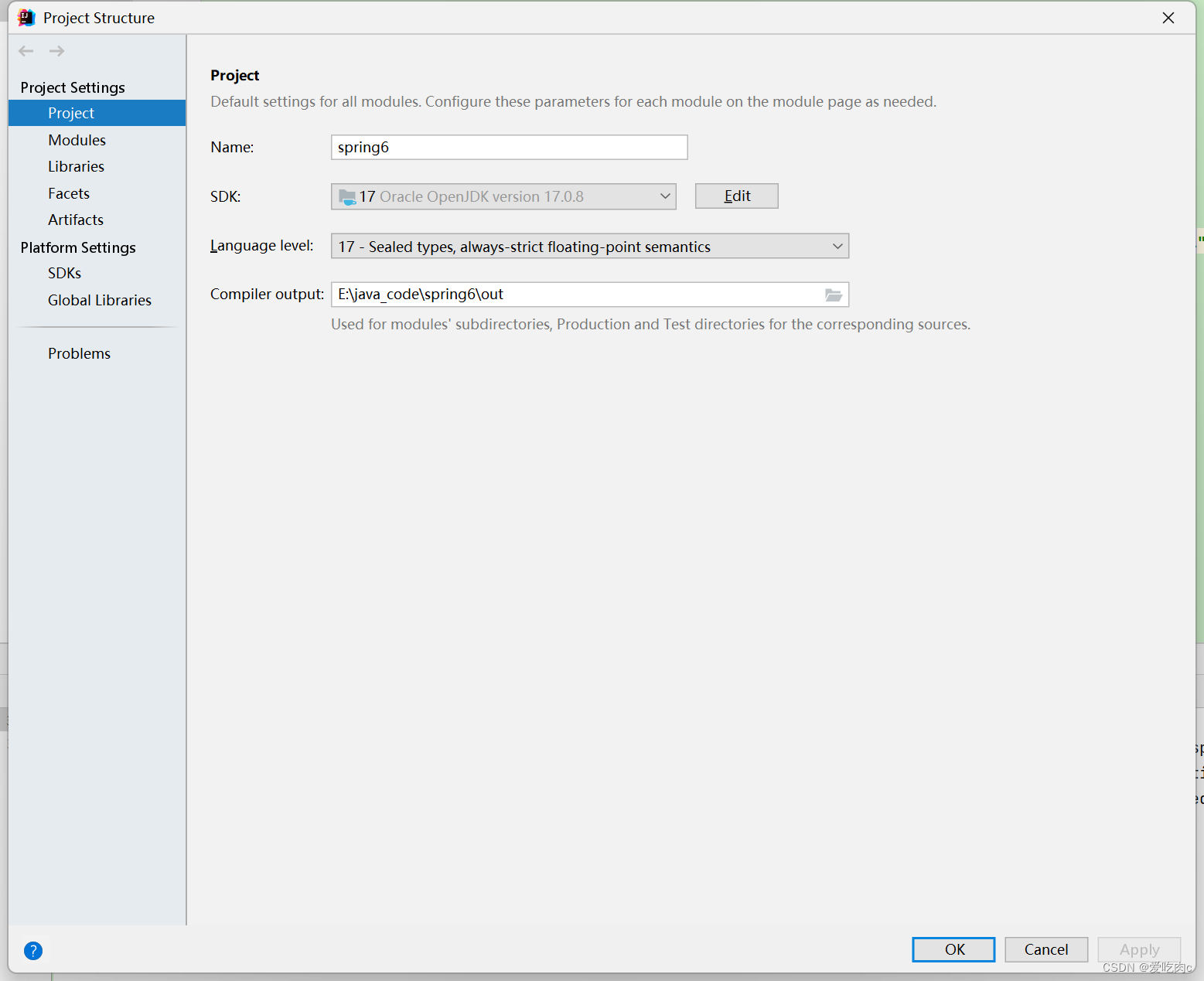Click the Cancel button

click(1046, 949)
